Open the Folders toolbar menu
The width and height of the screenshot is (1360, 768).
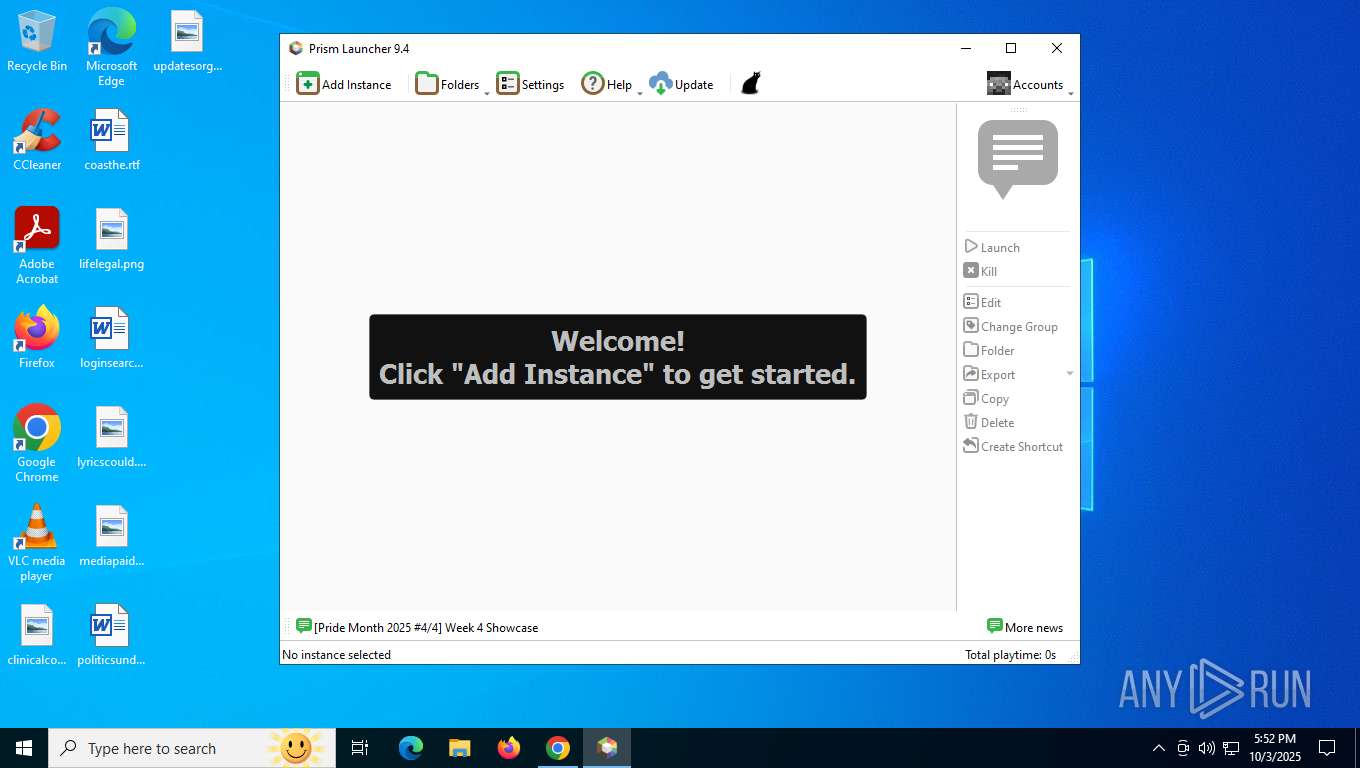452,84
